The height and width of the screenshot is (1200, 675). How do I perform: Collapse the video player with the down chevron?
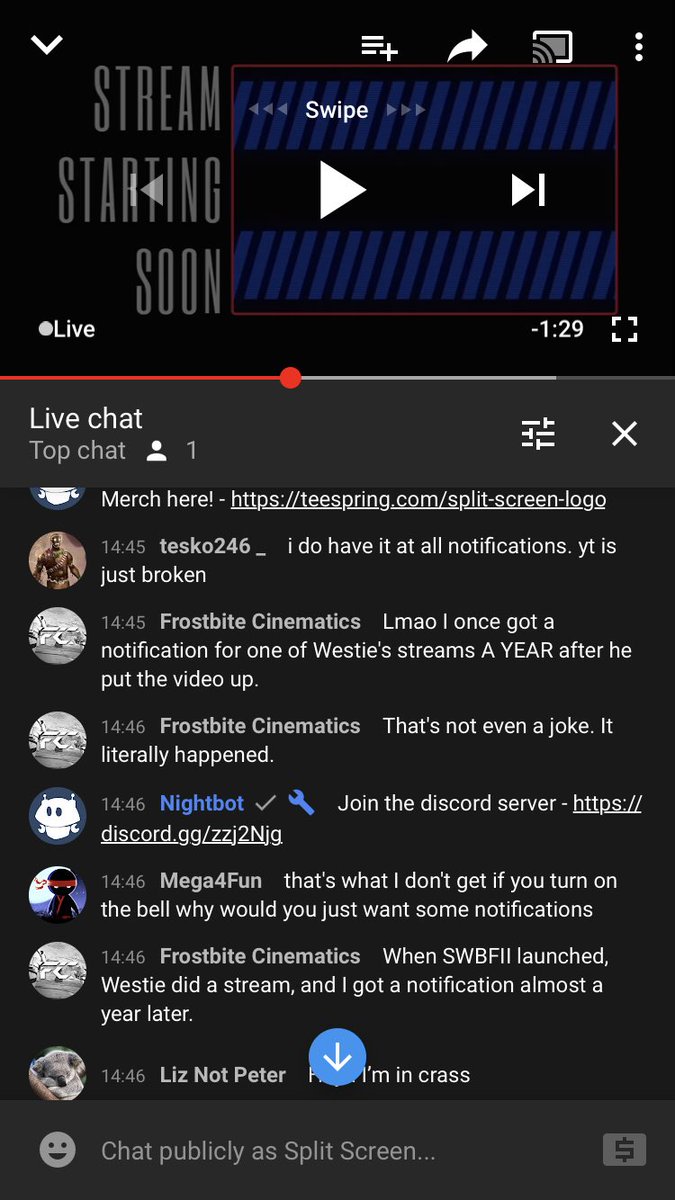pyautogui.click(x=47, y=45)
